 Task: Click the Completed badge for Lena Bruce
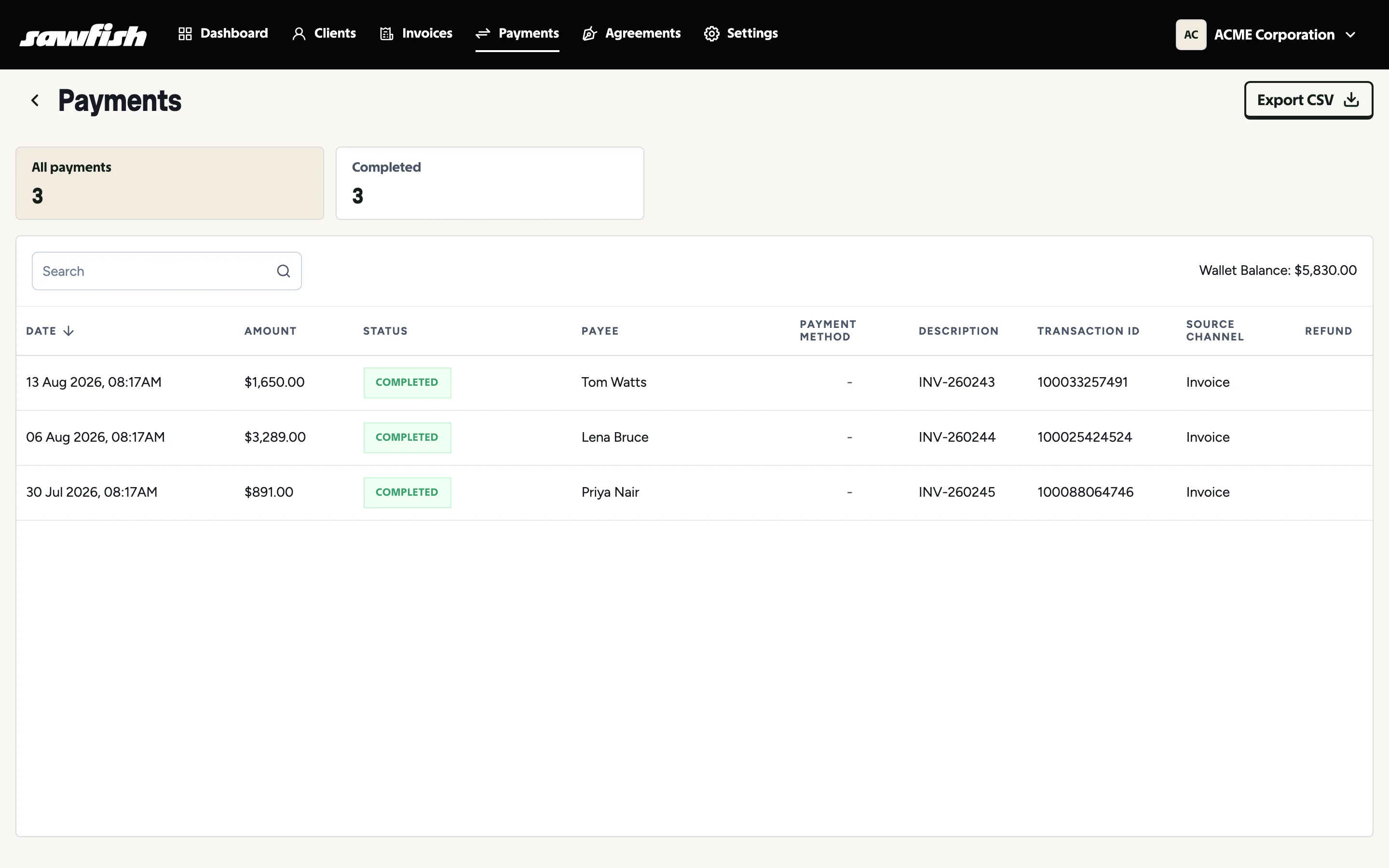pyautogui.click(x=408, y=438)
